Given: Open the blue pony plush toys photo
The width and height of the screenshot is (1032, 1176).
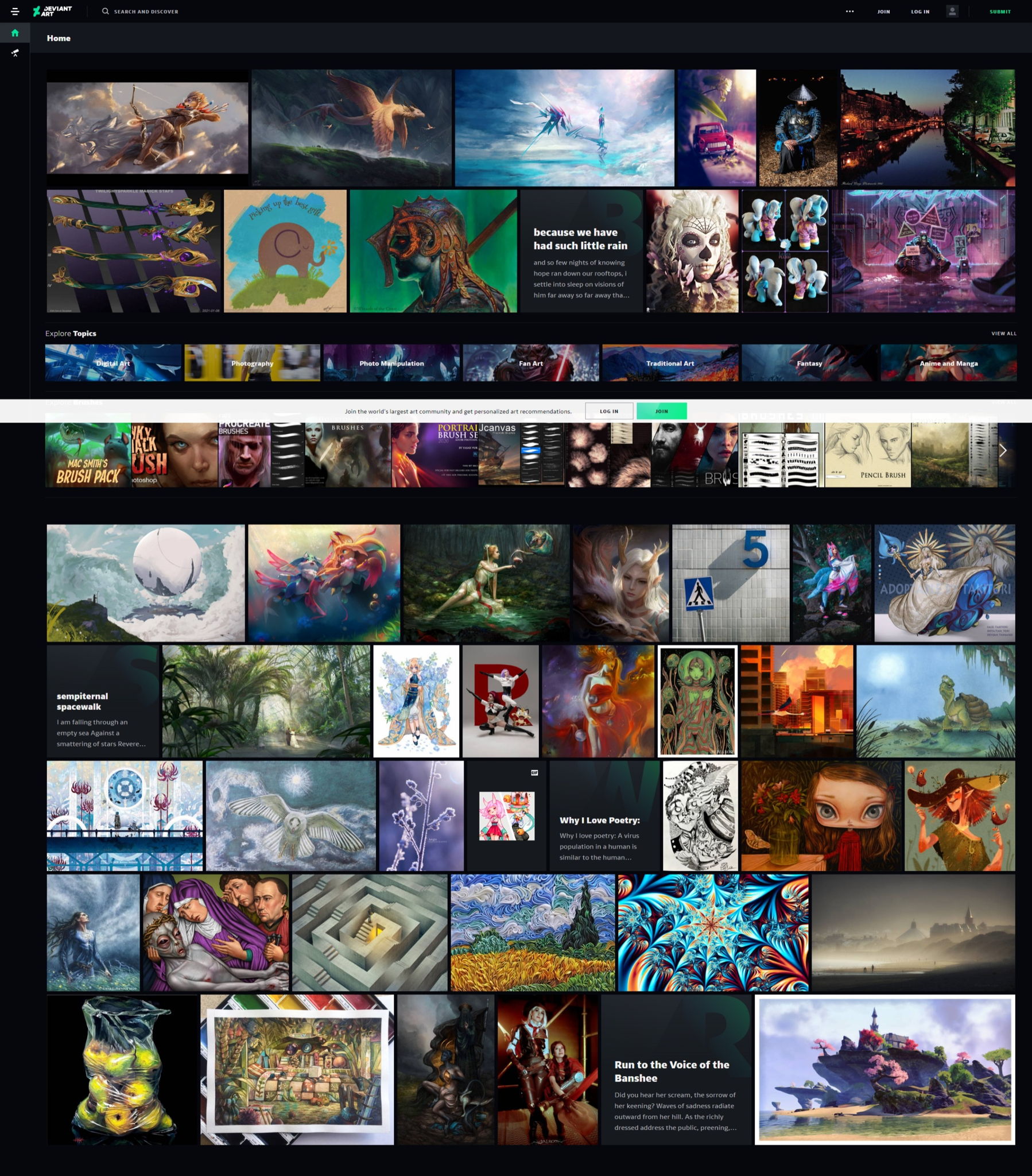Looking at the screenshot, I should tap(785, 252).
